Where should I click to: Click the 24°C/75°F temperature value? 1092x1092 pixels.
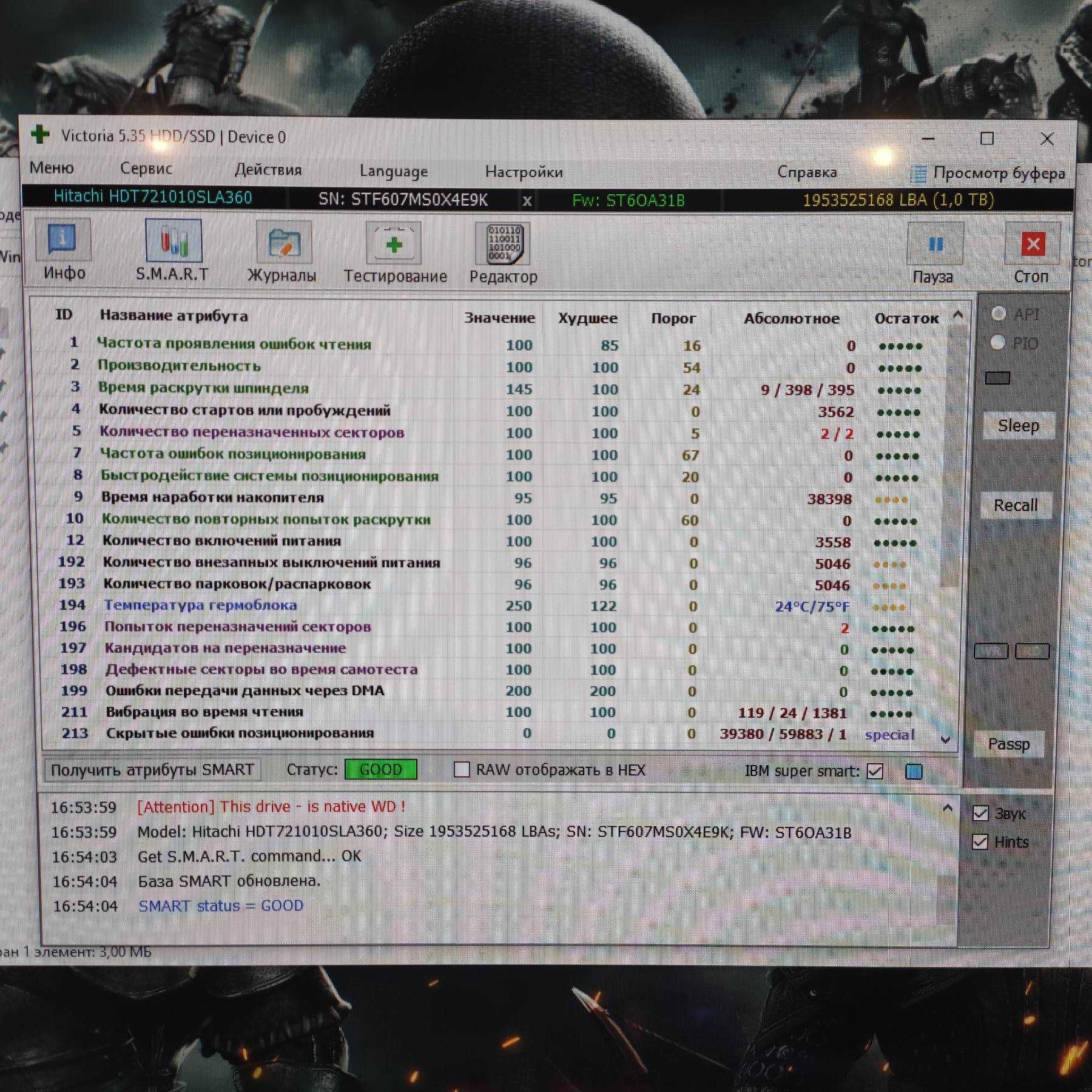coord(812,607)
